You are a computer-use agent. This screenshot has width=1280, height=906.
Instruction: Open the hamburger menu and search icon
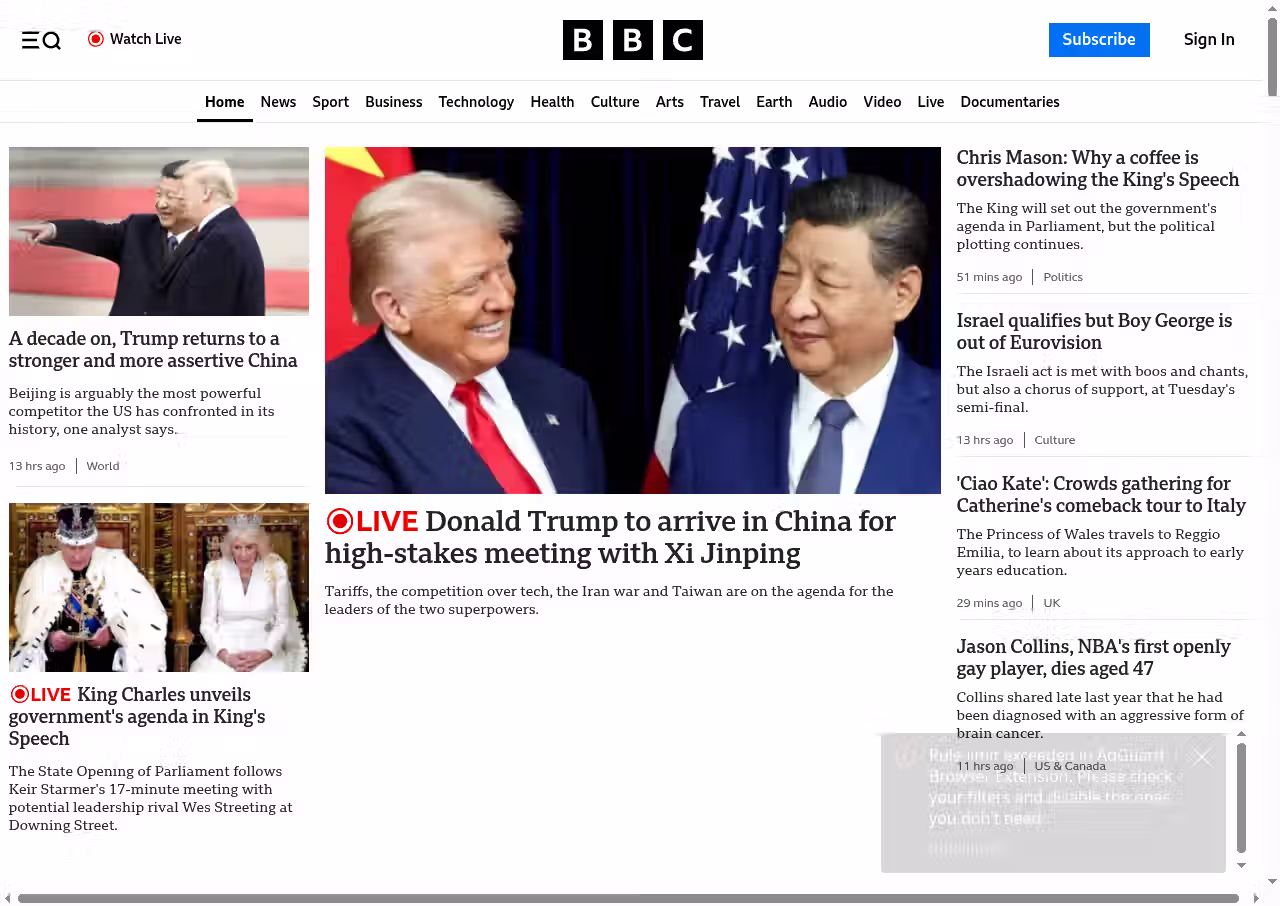coord(41,40)
